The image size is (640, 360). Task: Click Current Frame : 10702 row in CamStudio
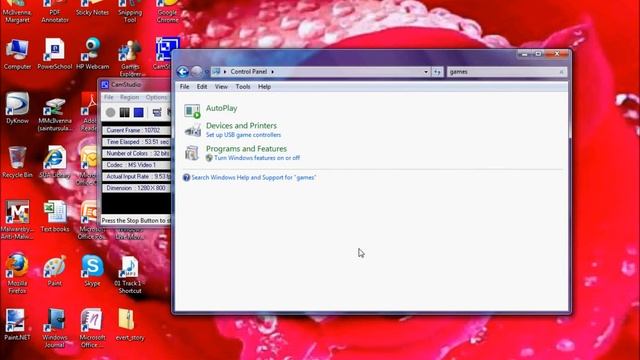[x=136, y=130]
